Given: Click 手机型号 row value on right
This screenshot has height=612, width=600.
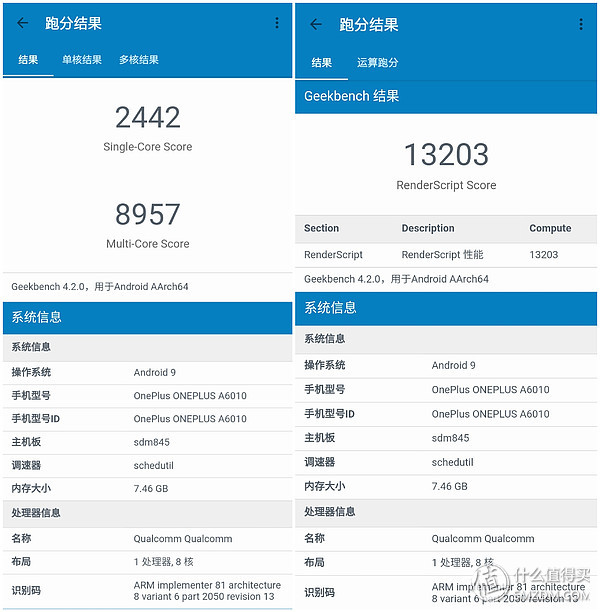Looking at the screenshot, I should pos(490,390).
